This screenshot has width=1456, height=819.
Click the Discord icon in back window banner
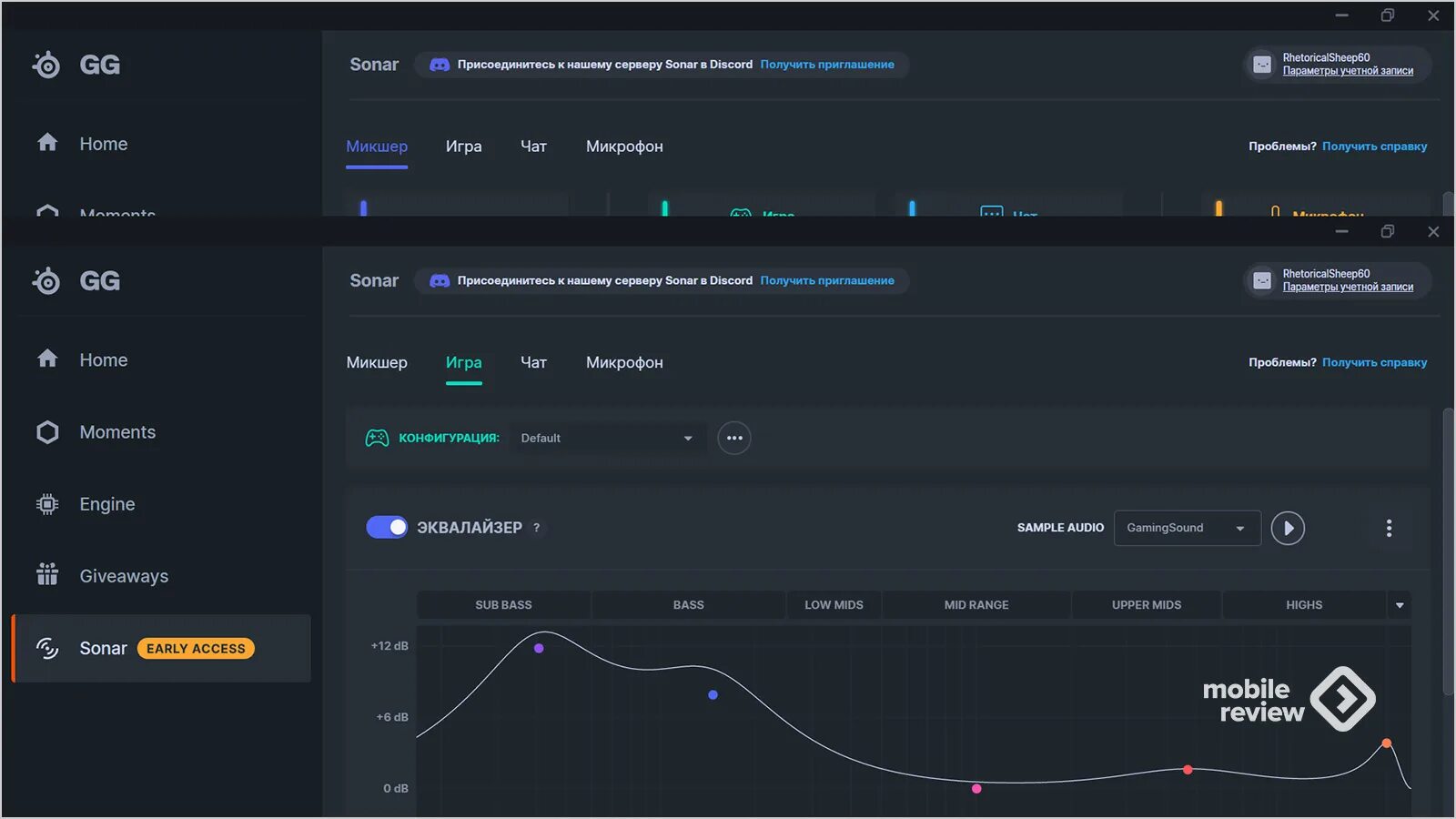(x=440, y=65)
